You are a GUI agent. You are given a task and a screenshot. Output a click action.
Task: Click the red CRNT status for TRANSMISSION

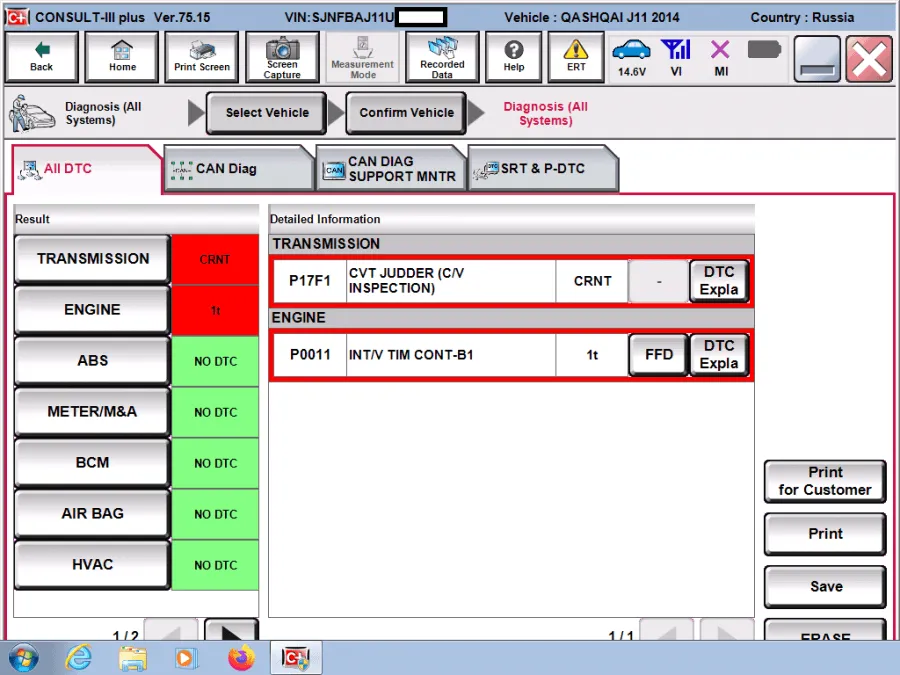click(215, 259)
